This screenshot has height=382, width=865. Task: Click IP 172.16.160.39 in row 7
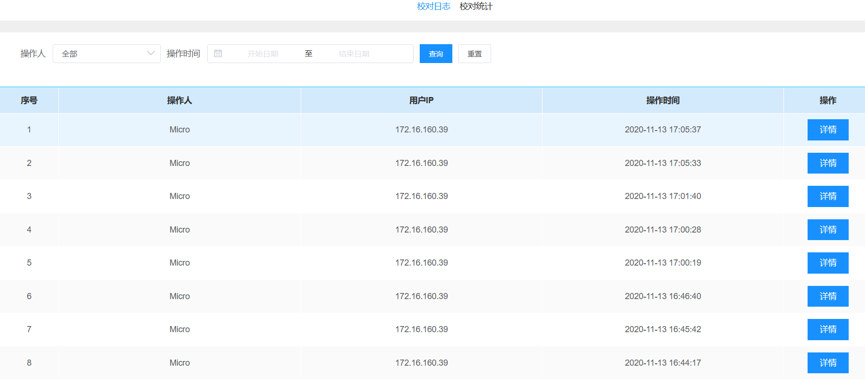421,330
